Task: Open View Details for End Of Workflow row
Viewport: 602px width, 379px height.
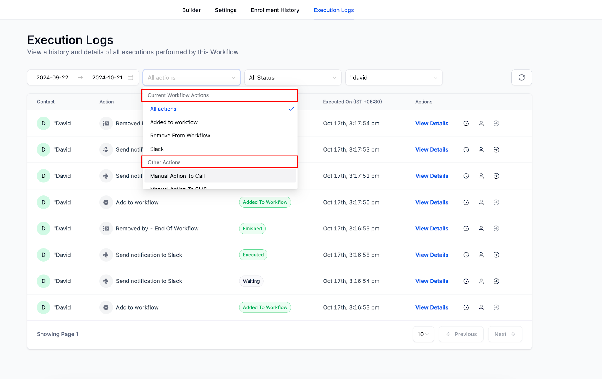Action: click(432, 228)
